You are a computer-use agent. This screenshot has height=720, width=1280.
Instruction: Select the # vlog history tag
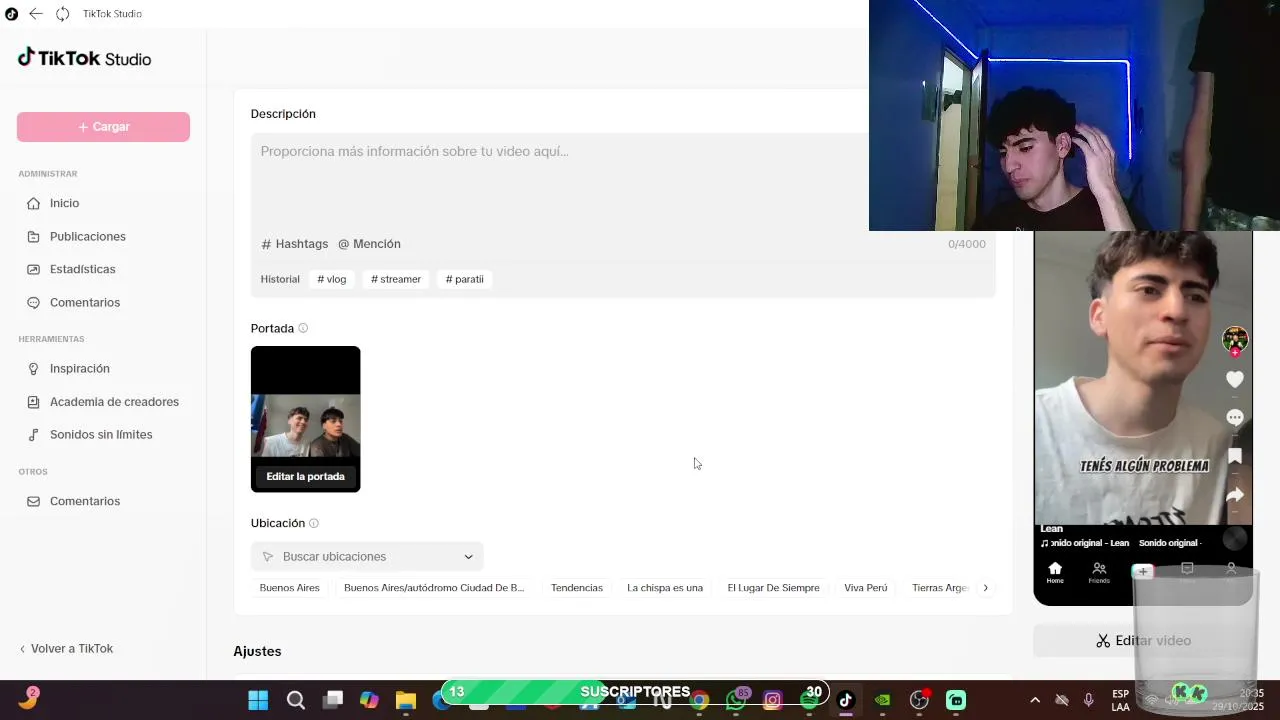click(x=331, y=279)
